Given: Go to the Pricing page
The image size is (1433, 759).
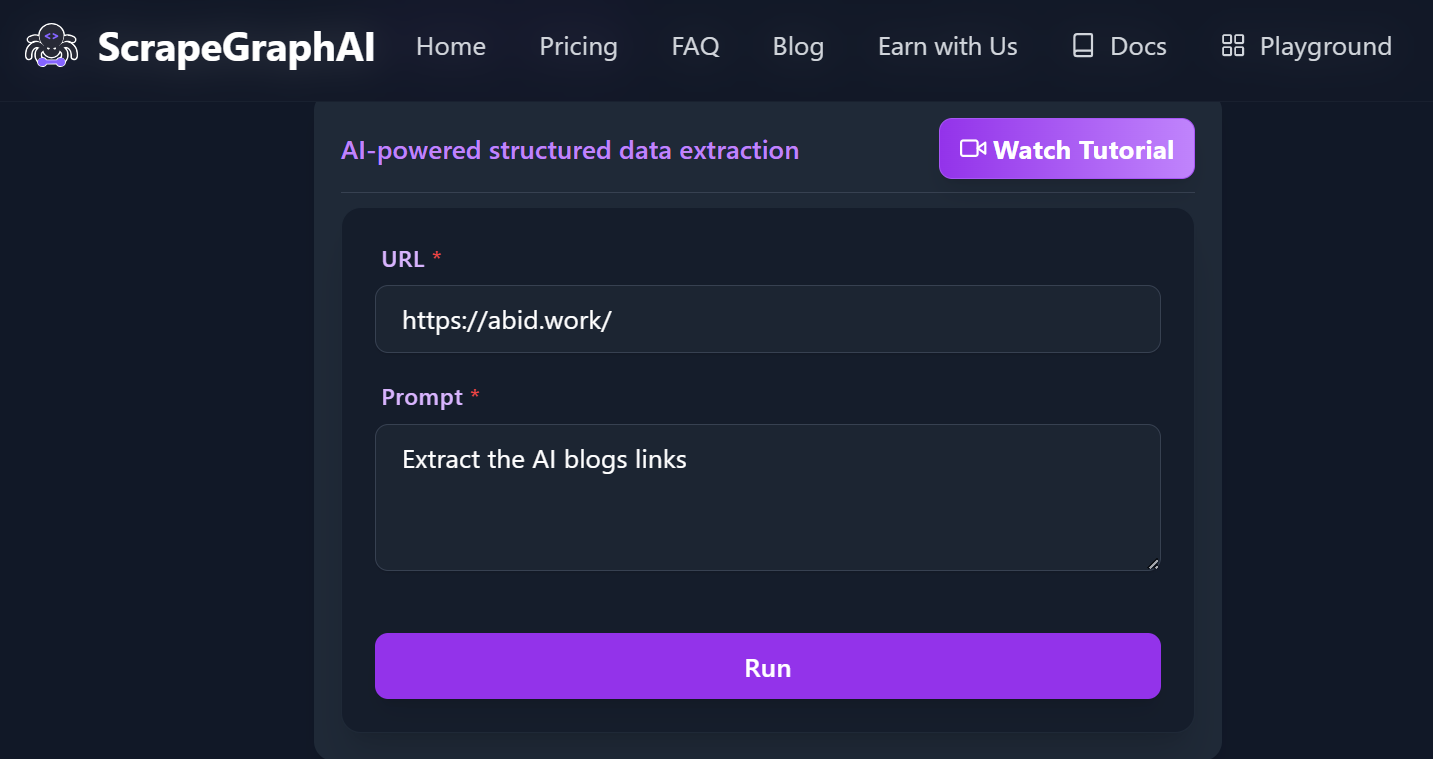Looking at the screenshot, I should coord(578,47).
